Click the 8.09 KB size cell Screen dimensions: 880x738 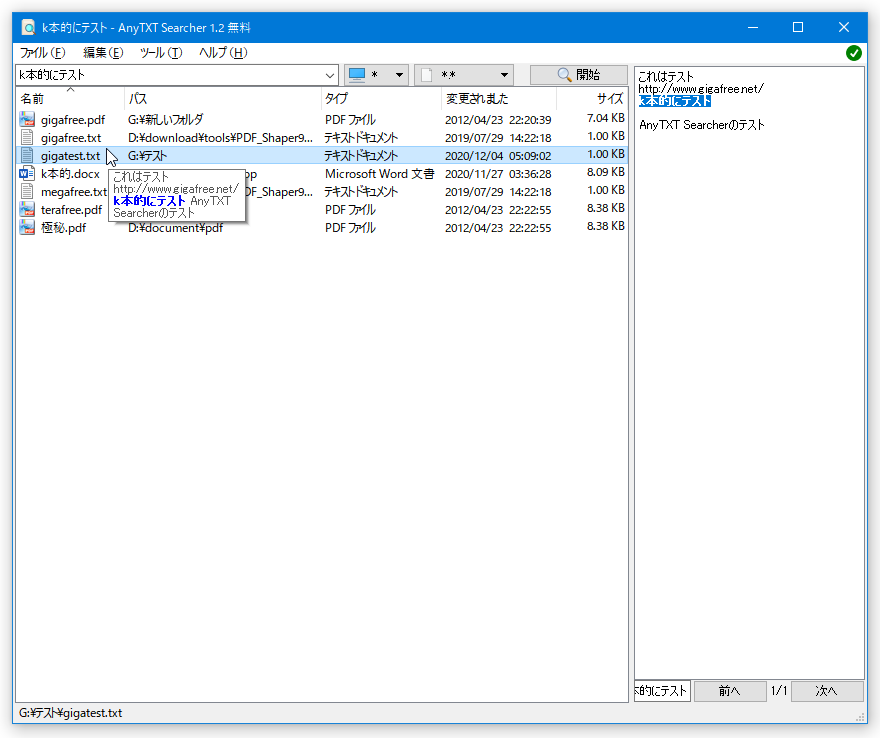pyautogui.click(x=606, y=172)
